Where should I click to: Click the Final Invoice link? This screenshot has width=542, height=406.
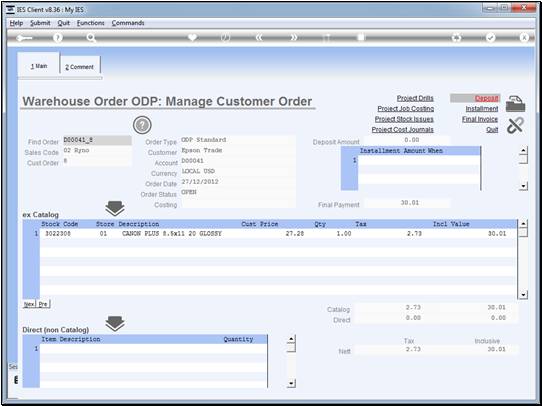tap(480, 119)
